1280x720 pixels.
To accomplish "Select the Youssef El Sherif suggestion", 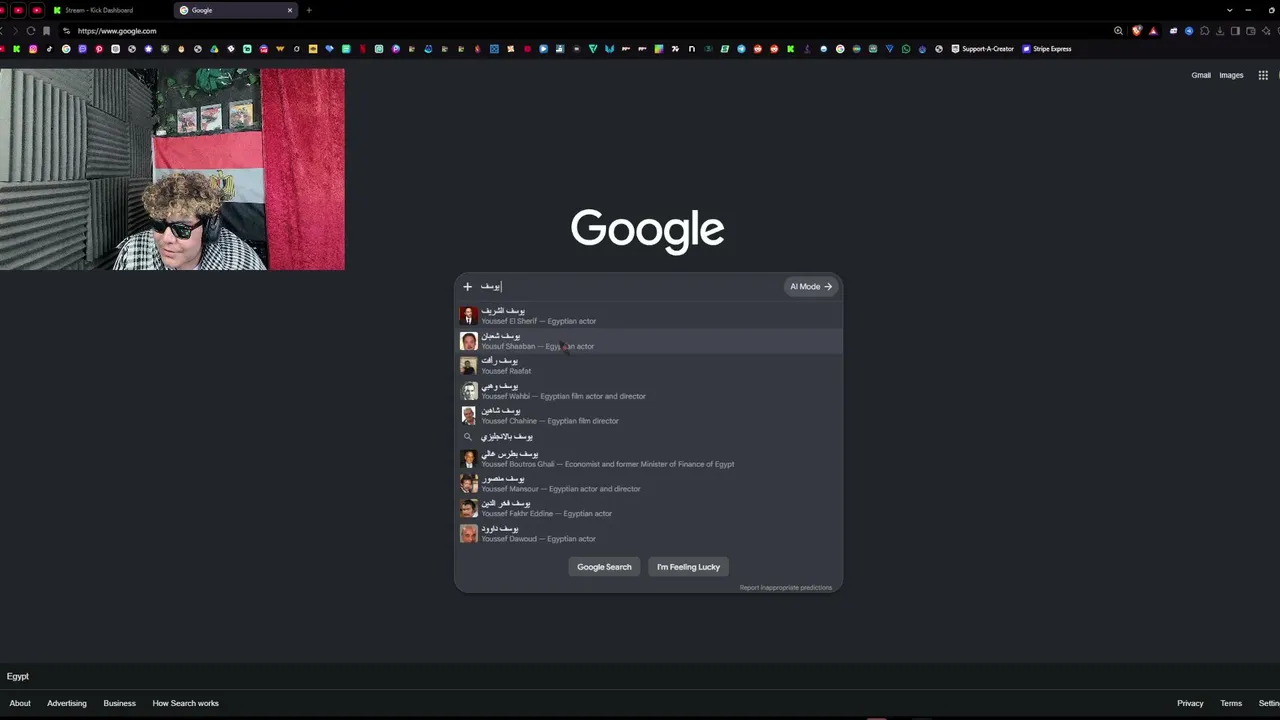I will pos(648,316).
